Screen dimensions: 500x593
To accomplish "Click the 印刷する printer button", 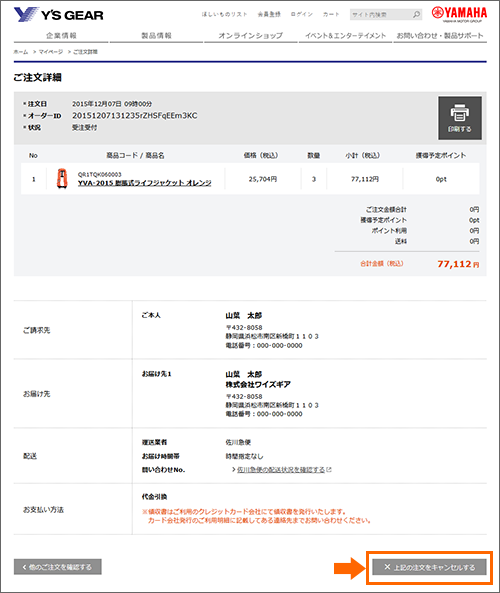I will [460, 118].
